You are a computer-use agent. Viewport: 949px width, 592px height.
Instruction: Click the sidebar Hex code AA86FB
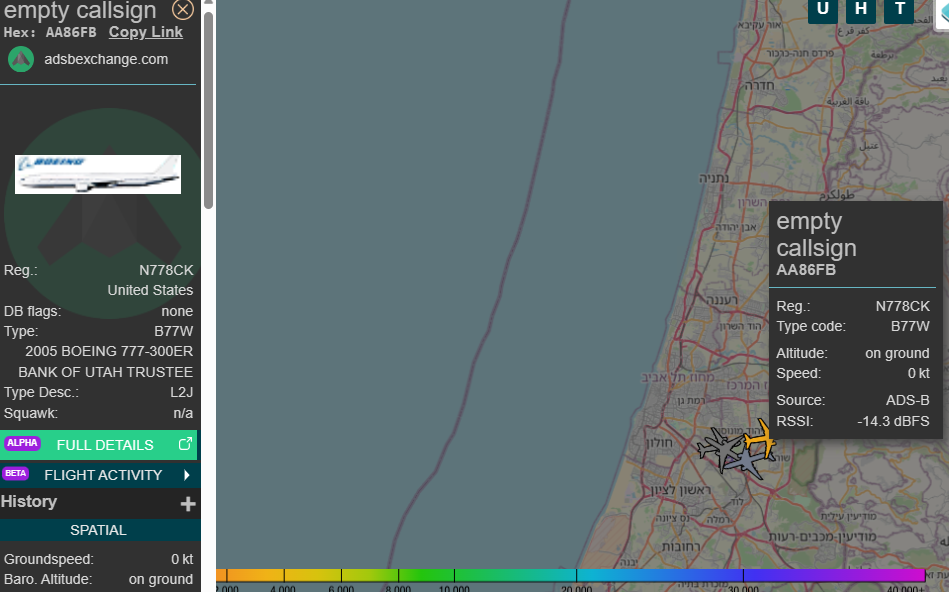71,33
